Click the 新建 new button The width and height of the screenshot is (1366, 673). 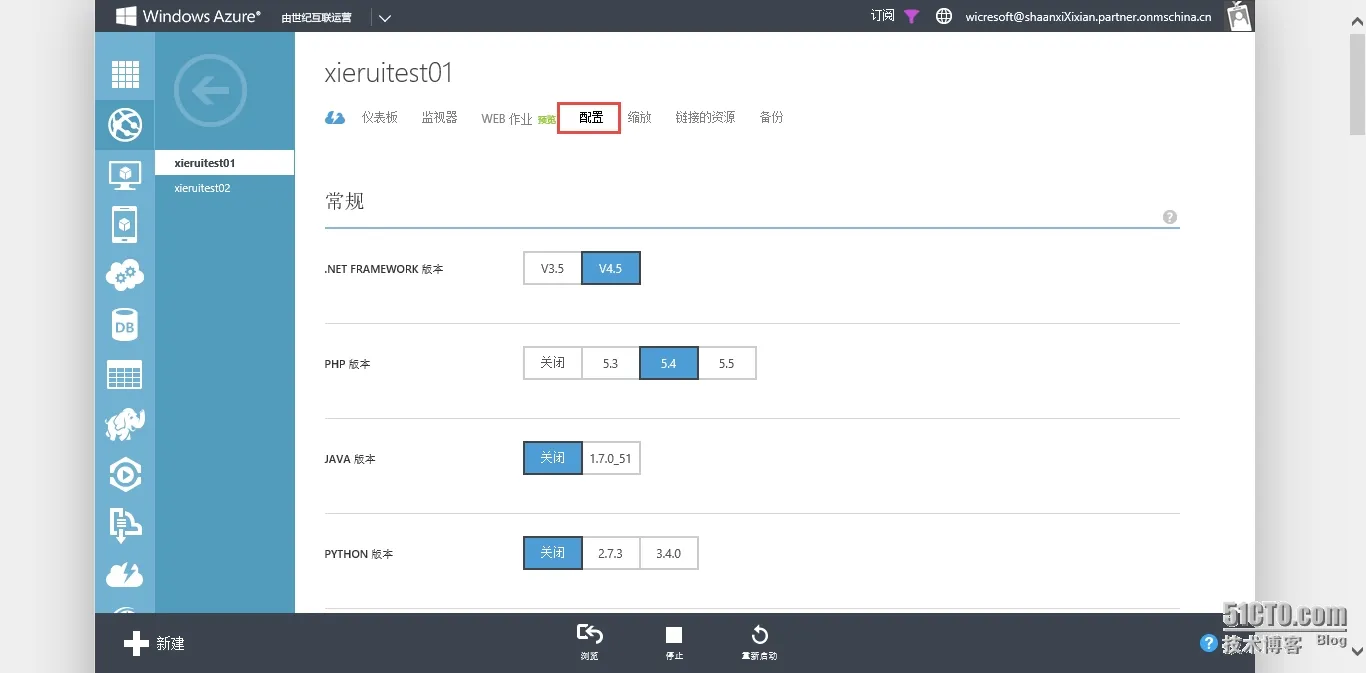pos(155,643)
